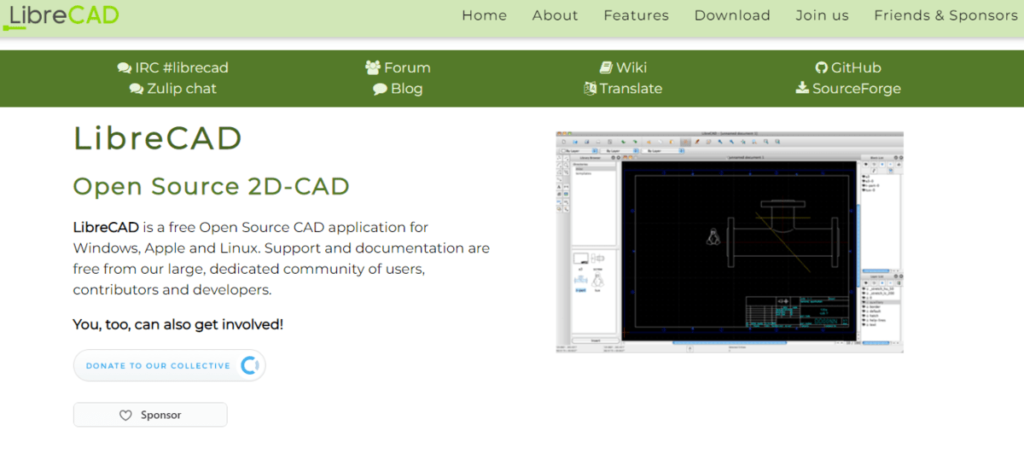
Task: Click Donate to our Collective button
Action: coord(169,366)
